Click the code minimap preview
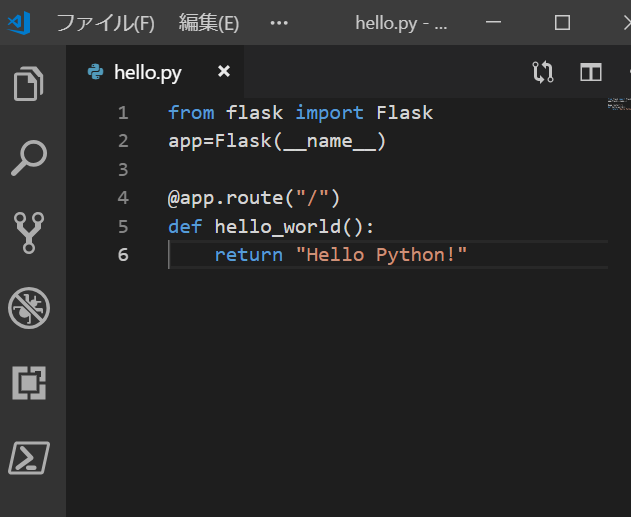 617,102
